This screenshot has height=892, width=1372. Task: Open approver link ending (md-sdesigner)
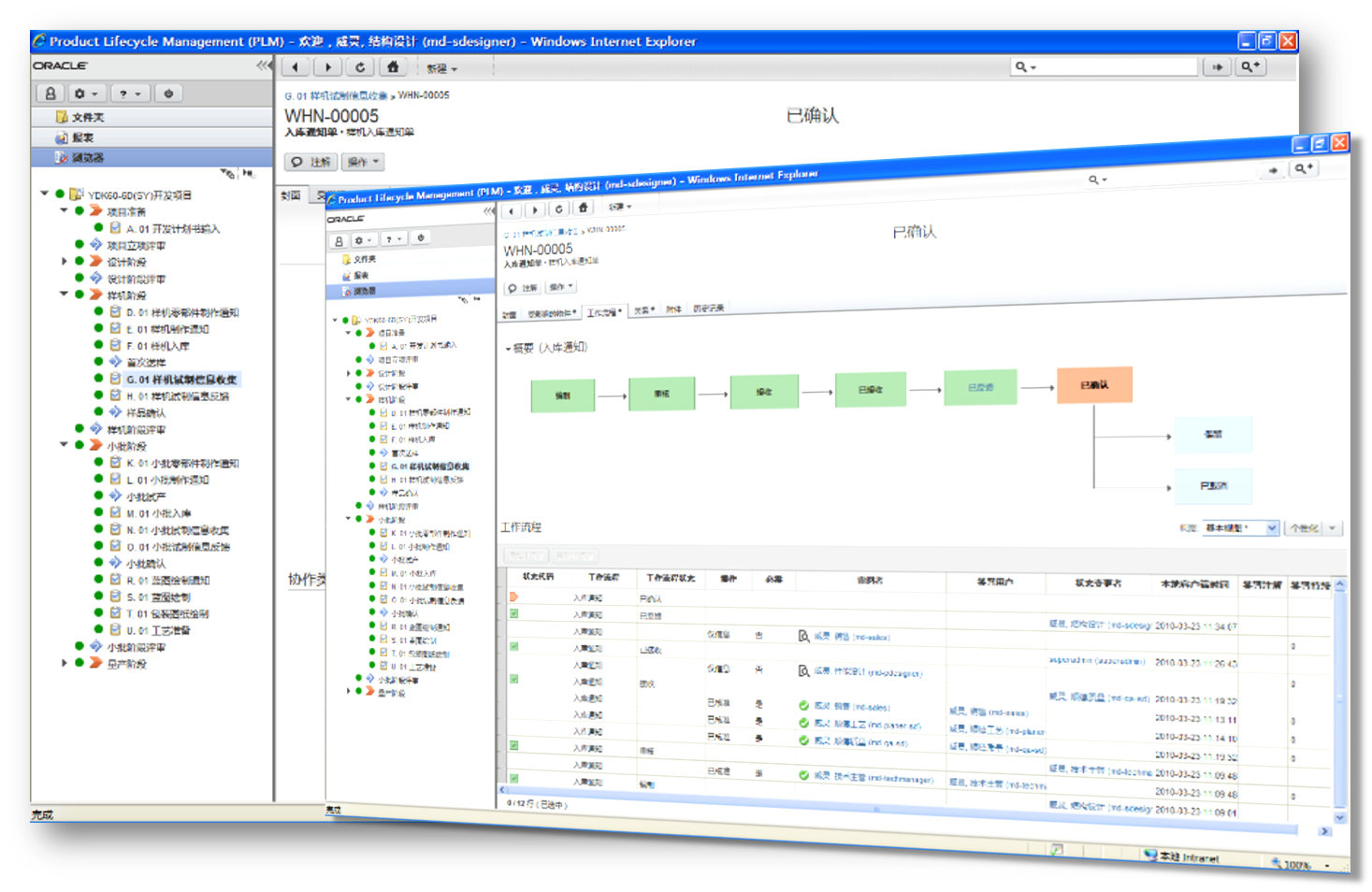pyautogui.click(x=868, y=672)
